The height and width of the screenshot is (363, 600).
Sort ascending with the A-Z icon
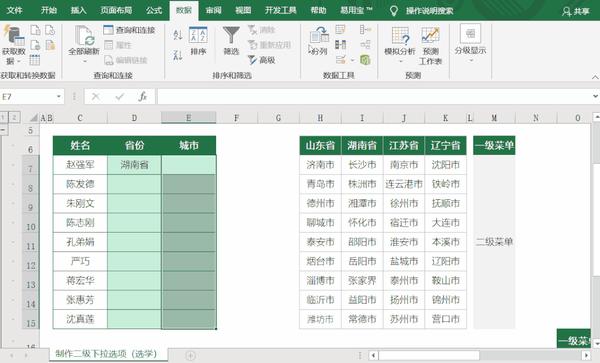coord(178,35)
